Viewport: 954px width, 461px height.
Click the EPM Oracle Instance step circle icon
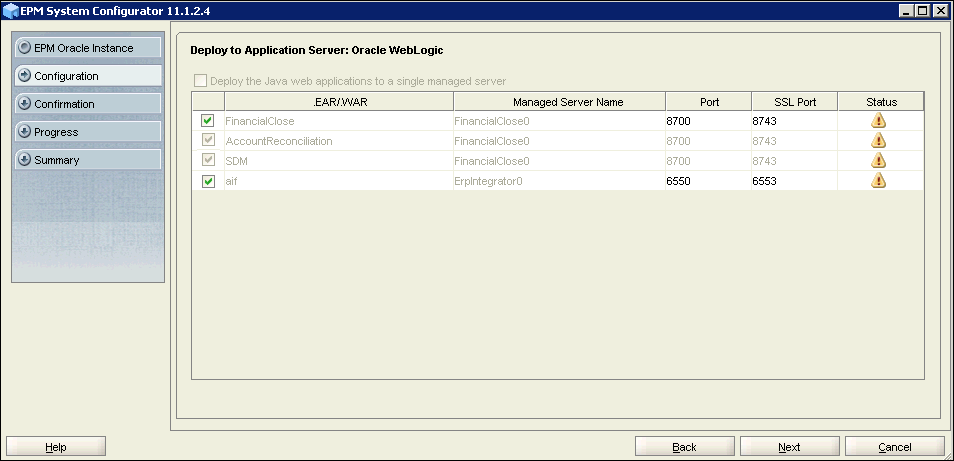point(24,47)
